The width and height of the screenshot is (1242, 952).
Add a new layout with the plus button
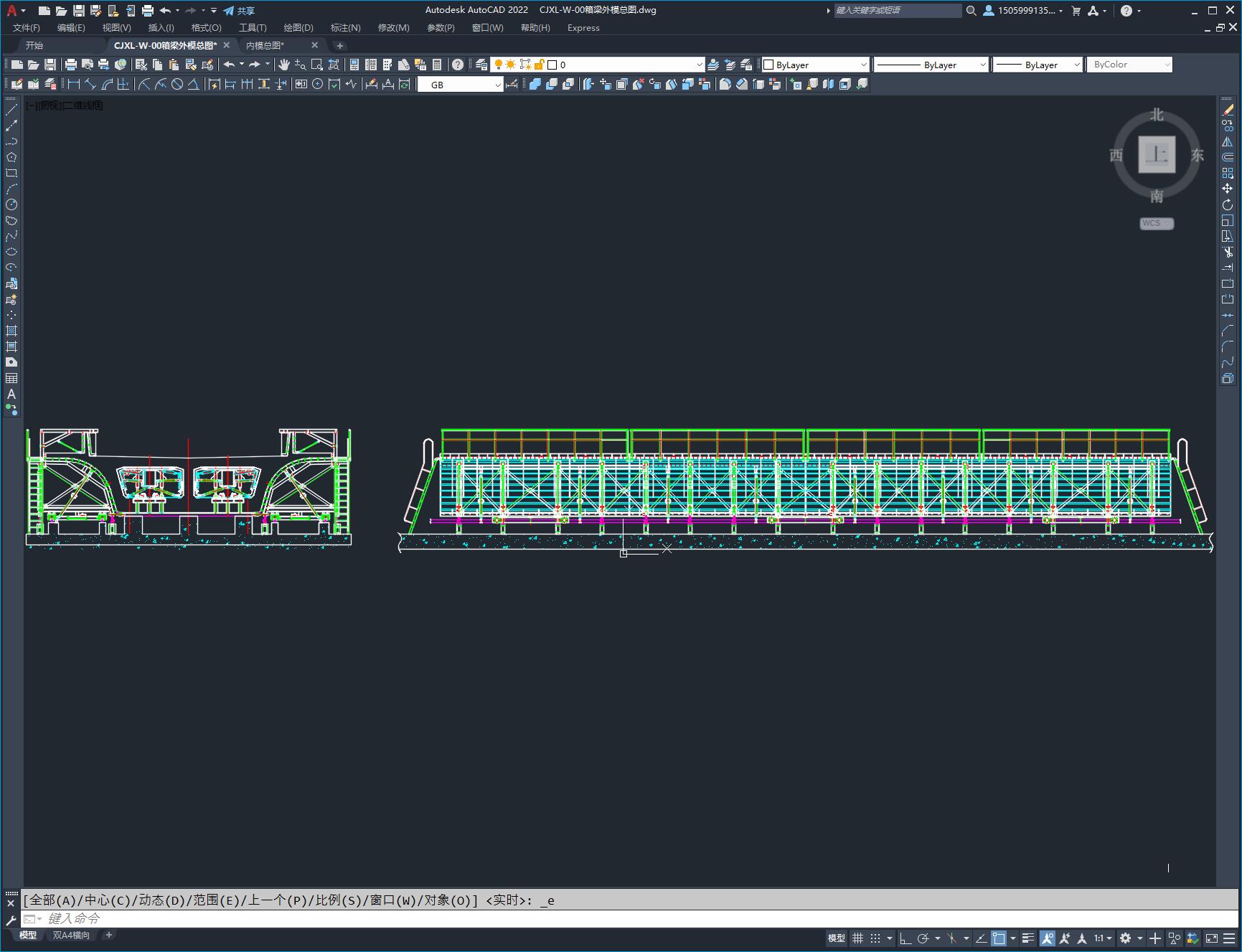coord(109,935)
